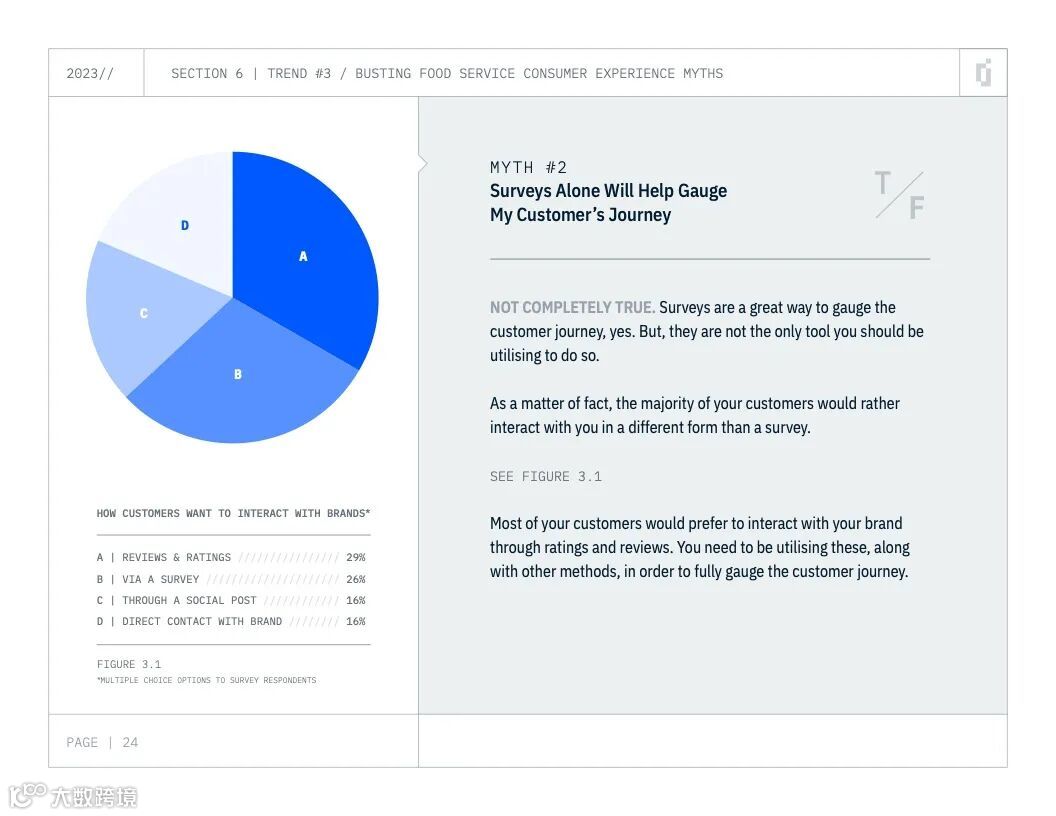Click the T/F true-false graphic
1056x816 pixels.
900,195
